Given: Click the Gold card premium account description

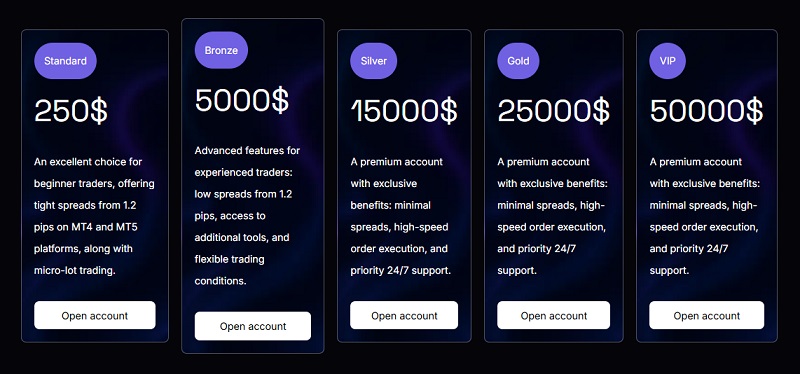Looking at the screenshot, I should (553, 216).
